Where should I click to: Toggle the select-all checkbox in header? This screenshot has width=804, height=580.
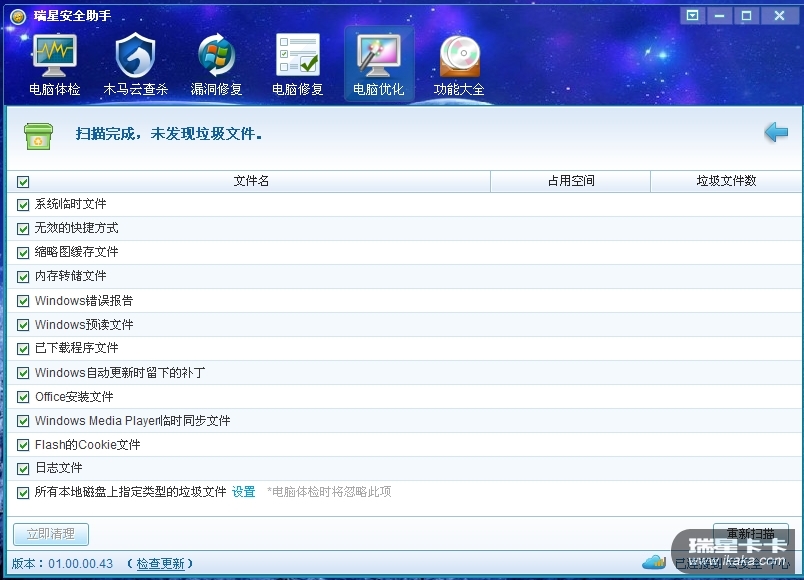tap(24, 182)
